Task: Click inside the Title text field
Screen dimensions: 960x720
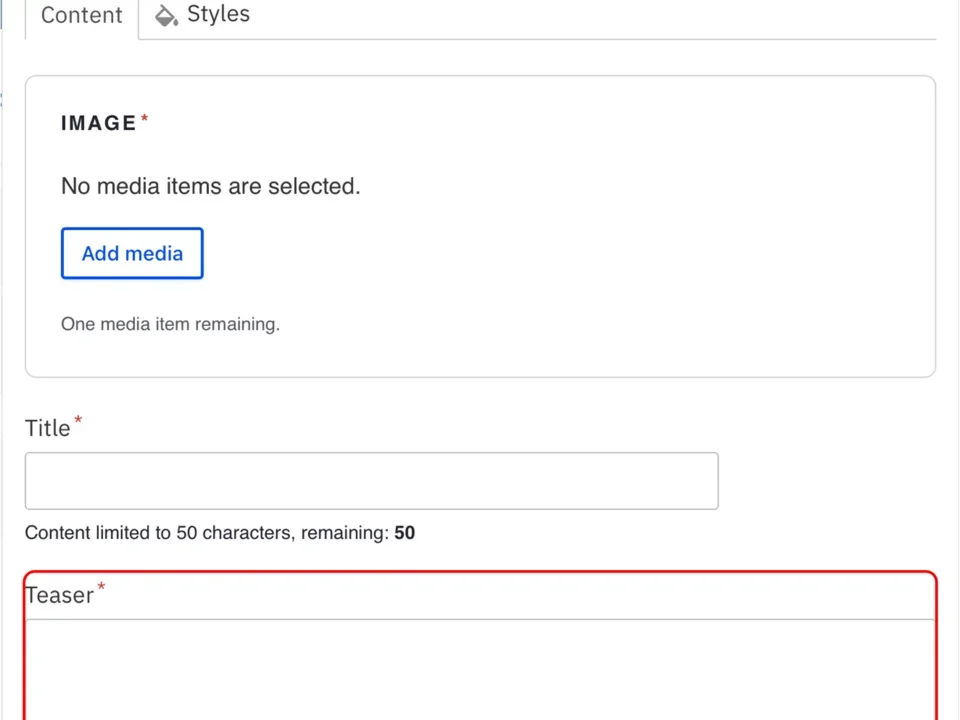Action: coord(371,480)
